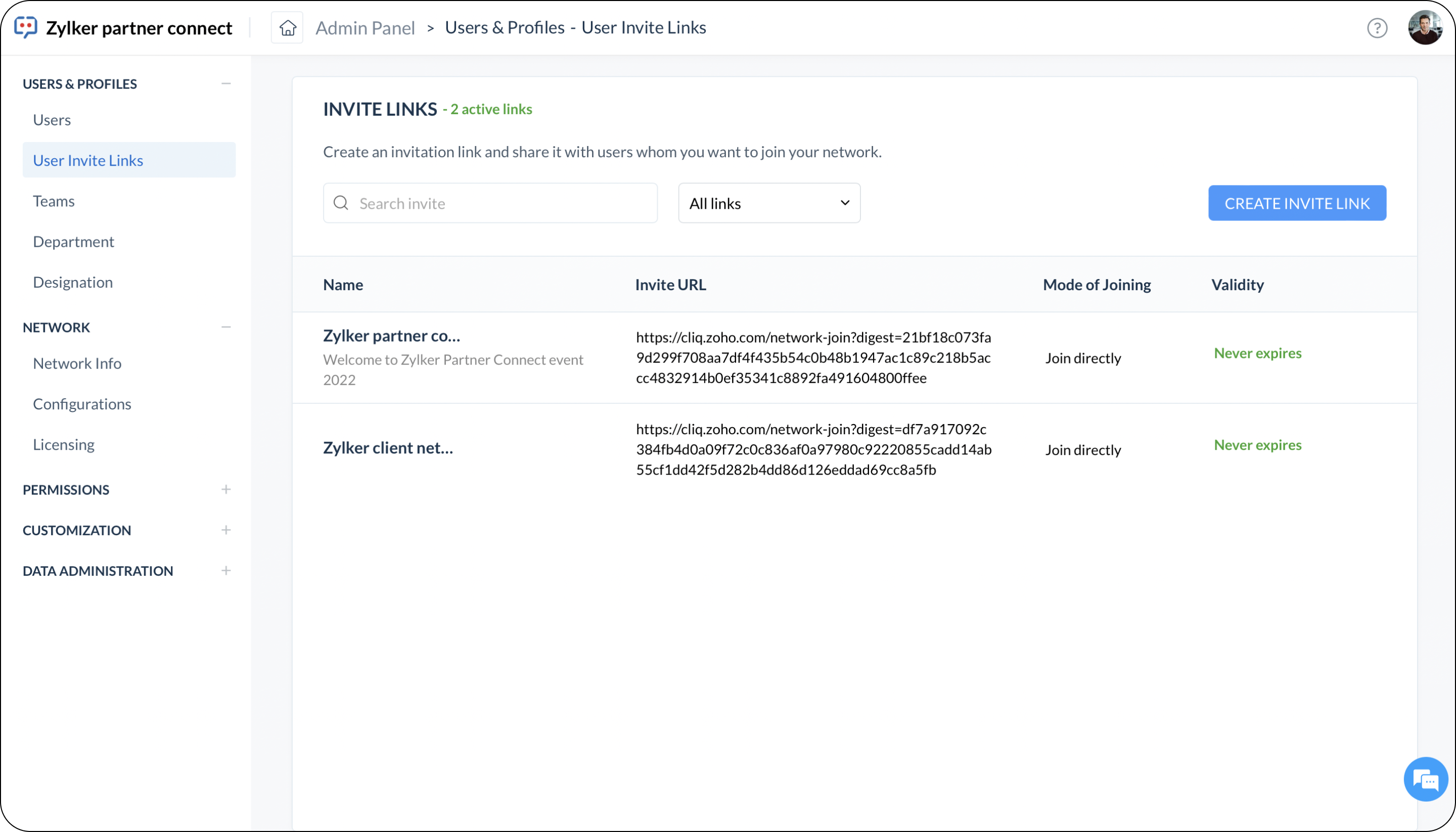Collapse the Users & Profiles section
This screenshot has width=1456, height=832.
(x=226, y=84)
